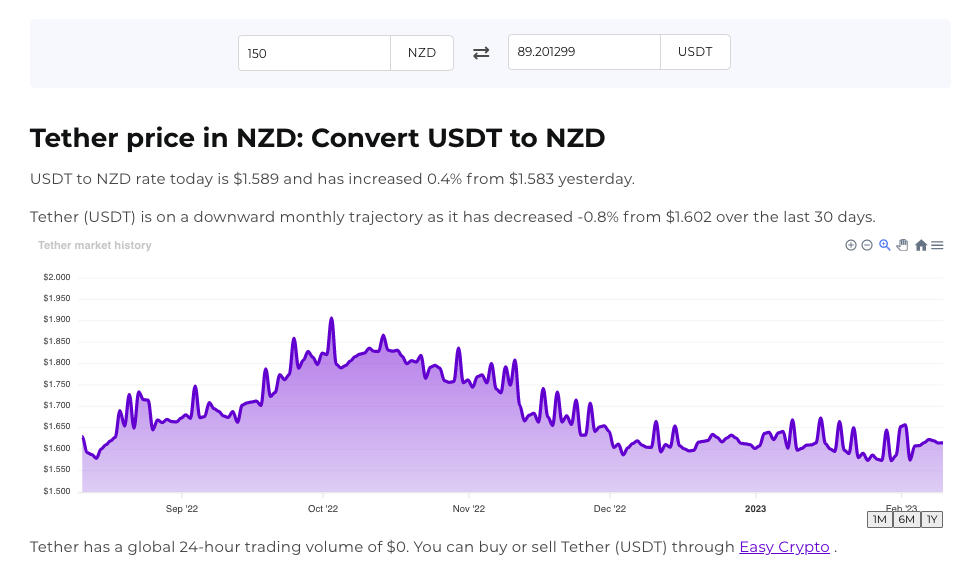Open the chart hamburger menu
This screenshot has height=575, width=976.
point(937,245)
